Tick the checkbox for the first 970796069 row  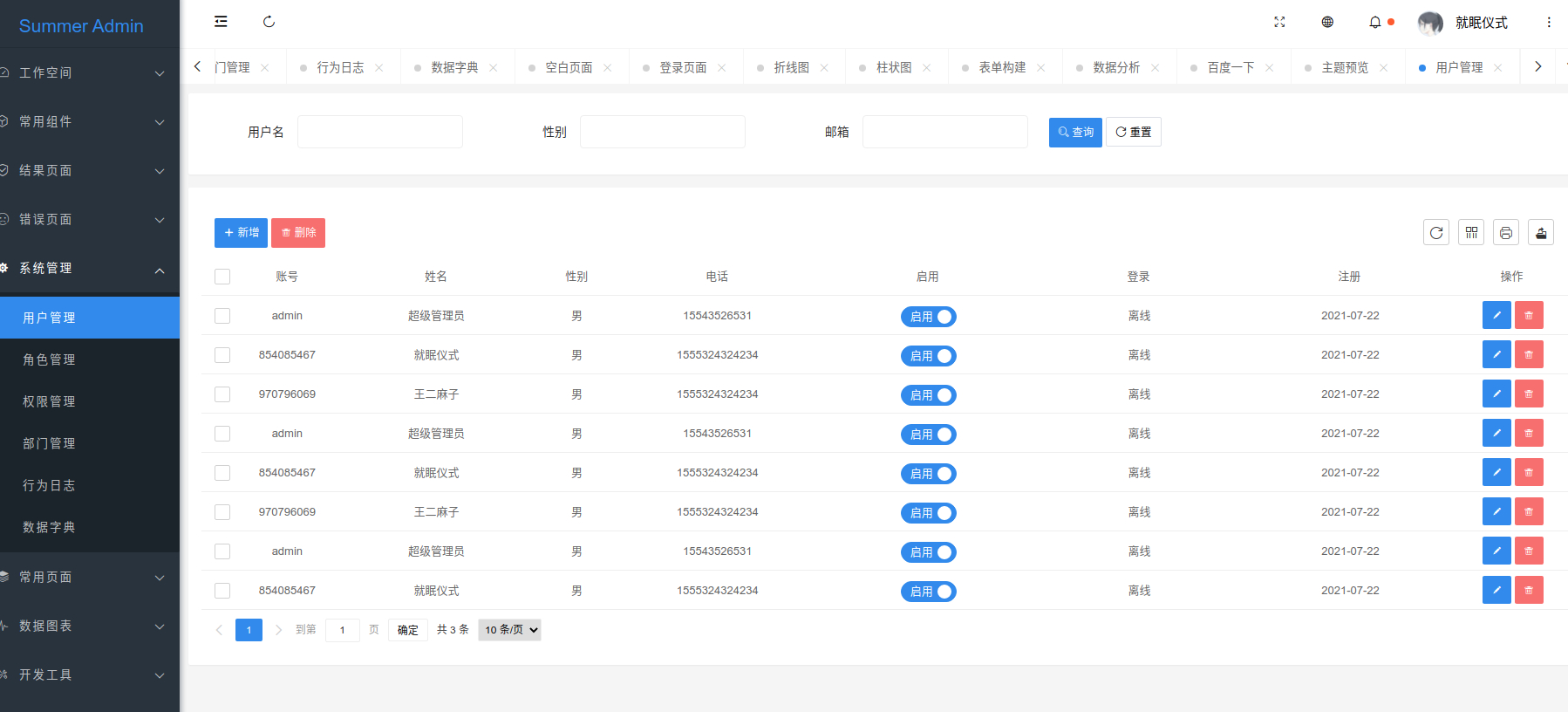click(x=222, y=394)
